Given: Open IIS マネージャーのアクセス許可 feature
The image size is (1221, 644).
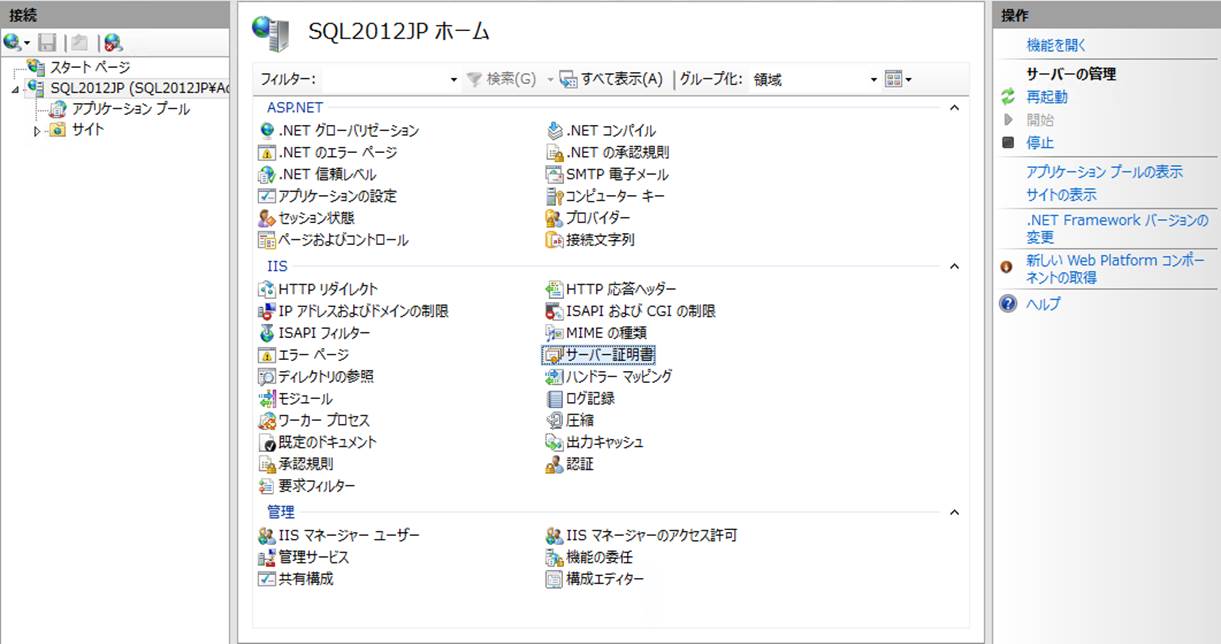Looking at the screenshot, I should pyautogui.click(x=642, y=535).
